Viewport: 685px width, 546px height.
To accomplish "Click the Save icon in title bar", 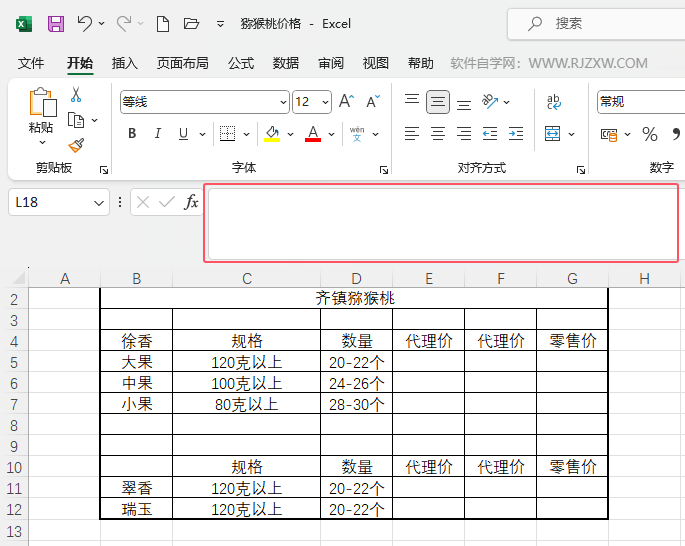I will point(56,24).
